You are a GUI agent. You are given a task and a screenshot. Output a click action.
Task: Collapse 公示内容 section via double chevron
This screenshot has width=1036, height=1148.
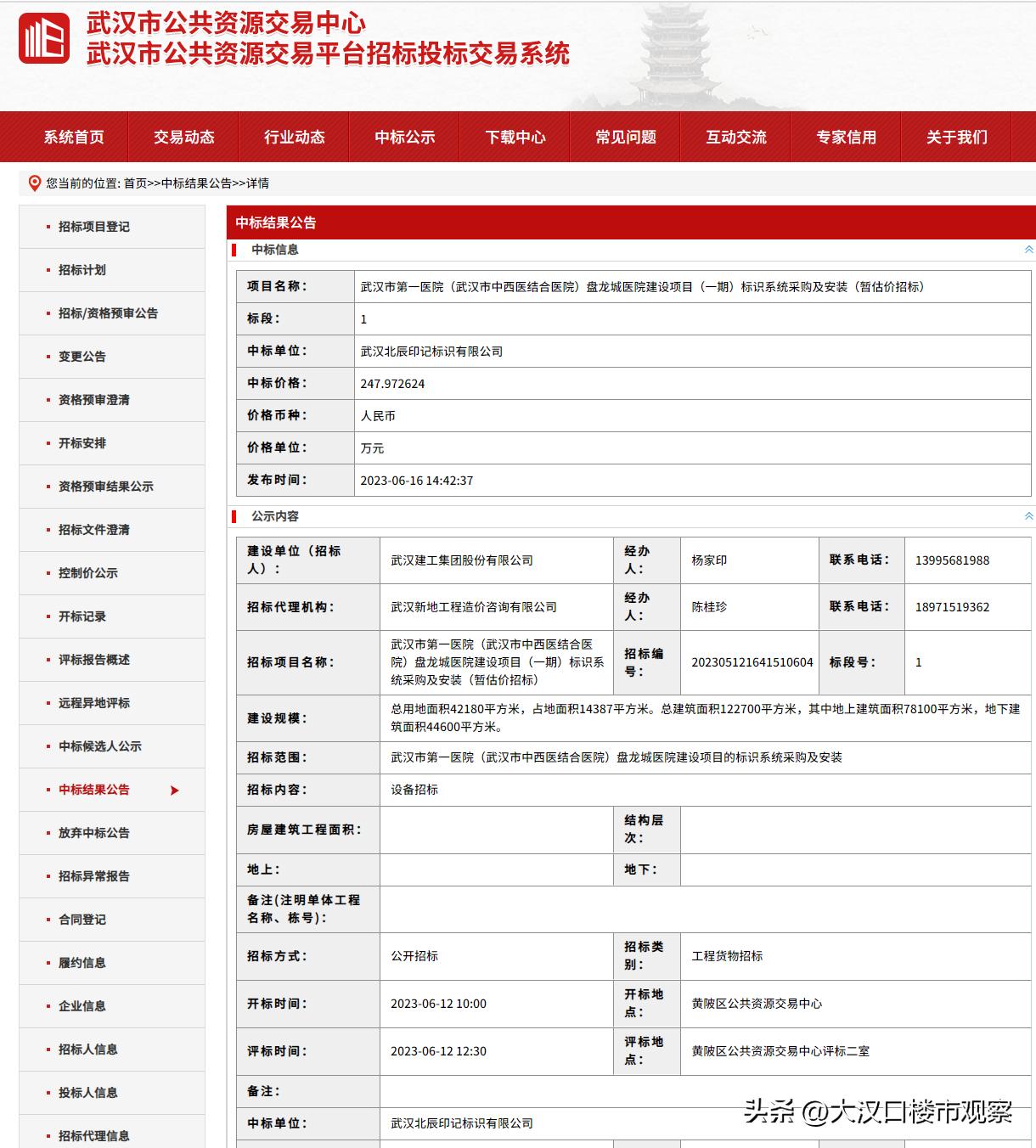1028,515
